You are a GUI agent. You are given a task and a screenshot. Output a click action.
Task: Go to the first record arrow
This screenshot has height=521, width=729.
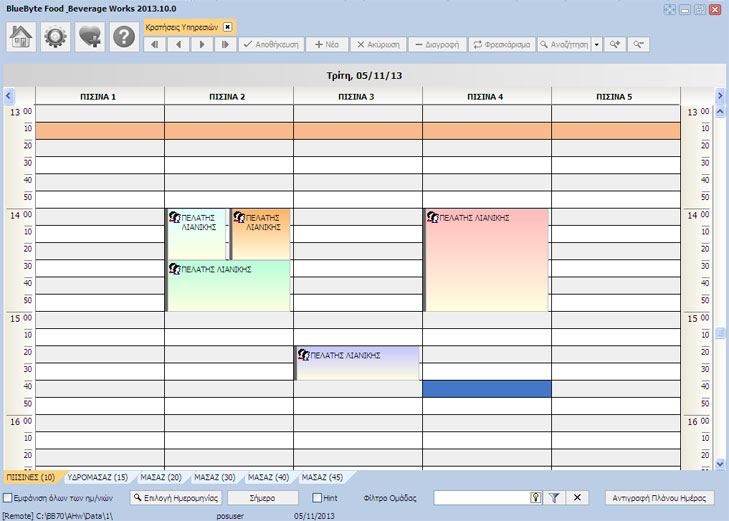[156, 44]
